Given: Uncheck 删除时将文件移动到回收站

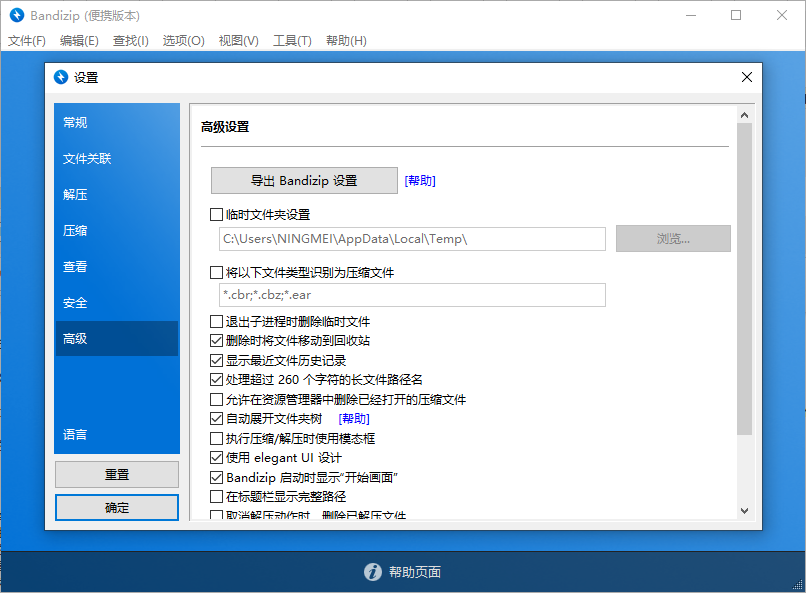Looking at the screenshot, I should pyautogui.click(x=216, y=340).
